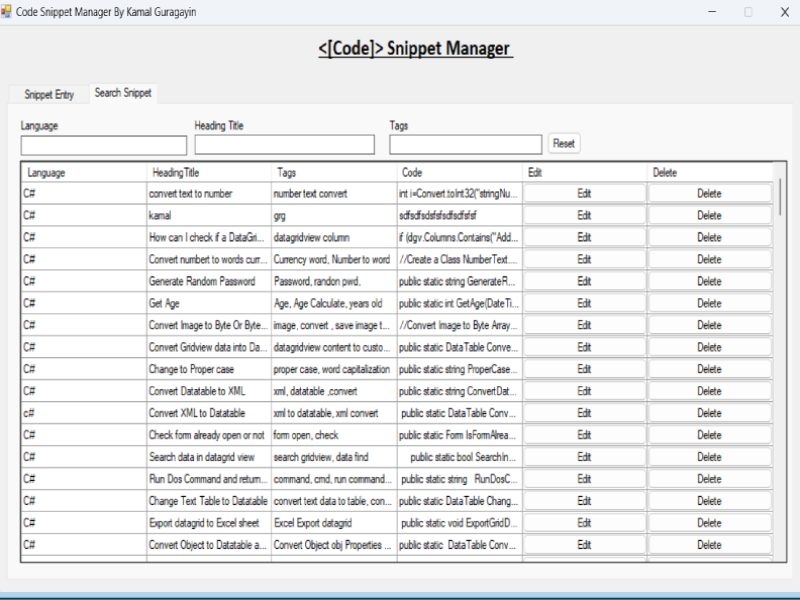
Task: Click the Tags column header in grid
Action: [x=332, y=172]
